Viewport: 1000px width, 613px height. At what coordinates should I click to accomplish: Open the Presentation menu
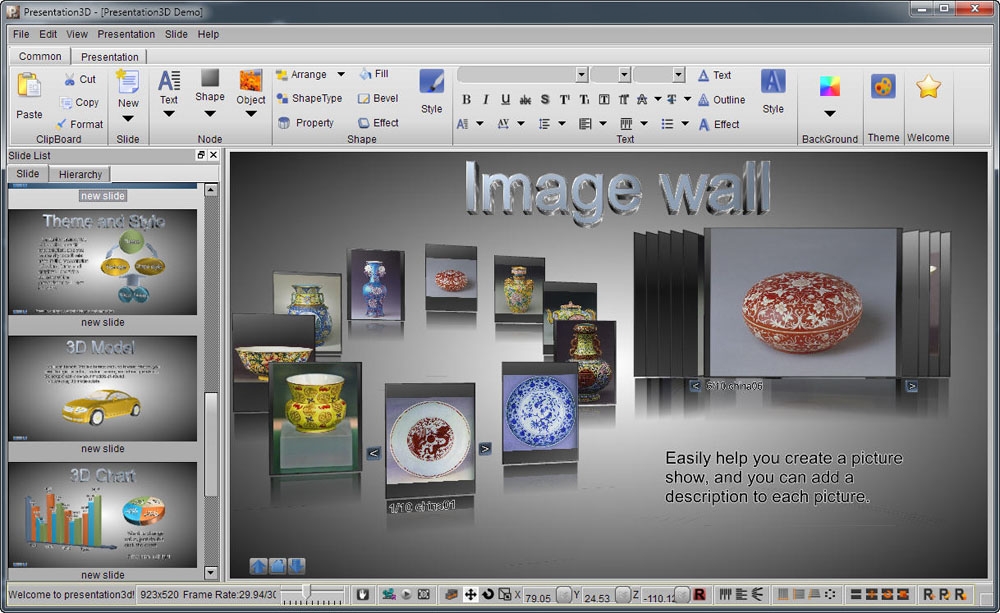[126, 34]
